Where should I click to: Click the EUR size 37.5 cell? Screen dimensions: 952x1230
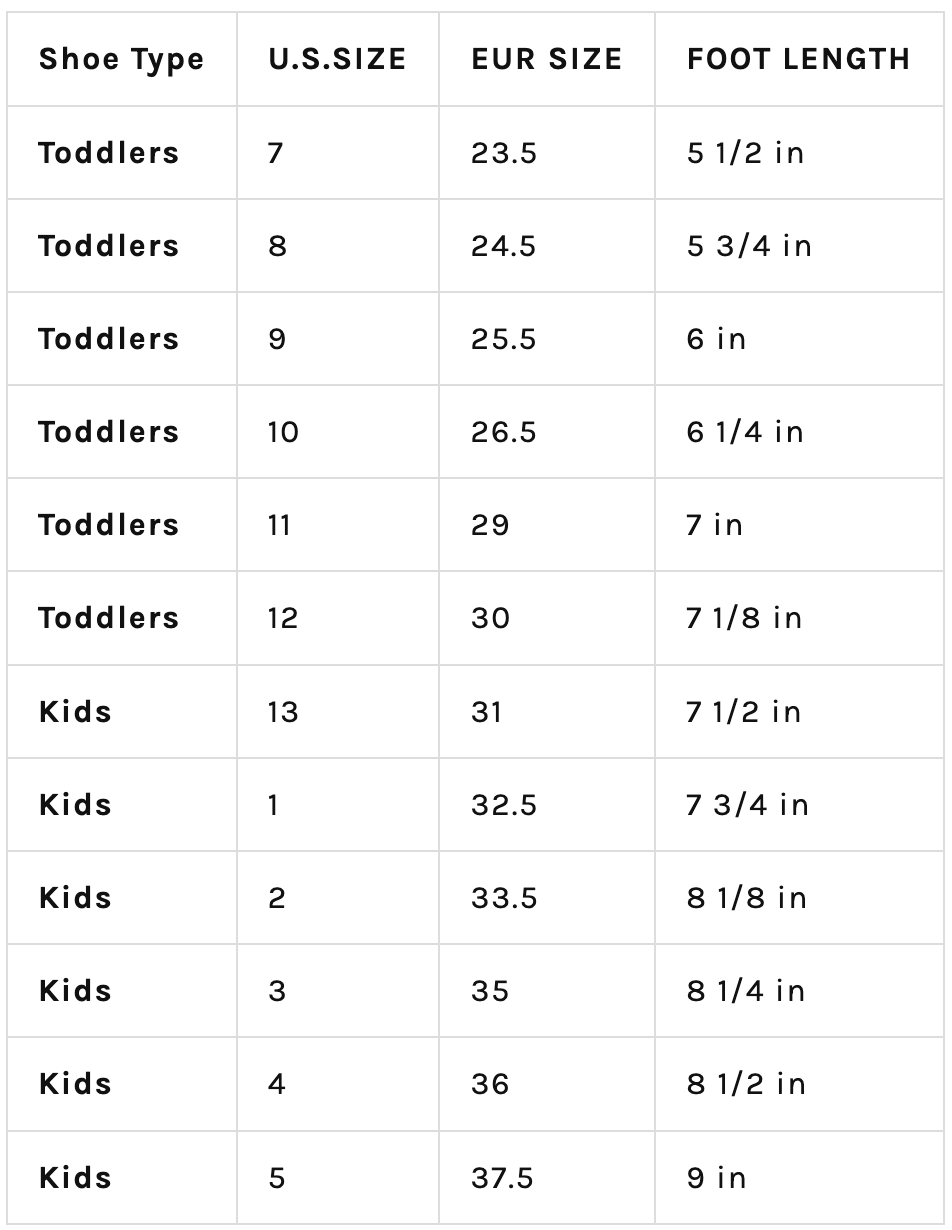[x=547, y=1177]
